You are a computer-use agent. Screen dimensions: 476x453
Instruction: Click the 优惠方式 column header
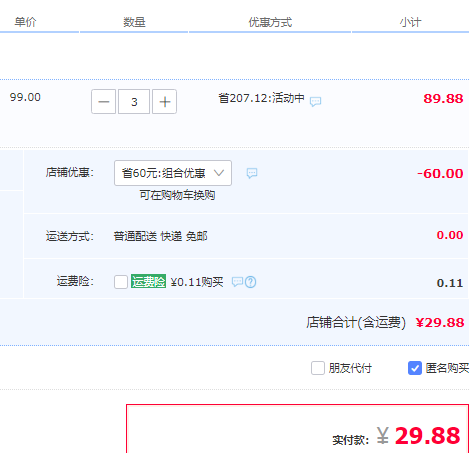(x=270, y=22)
